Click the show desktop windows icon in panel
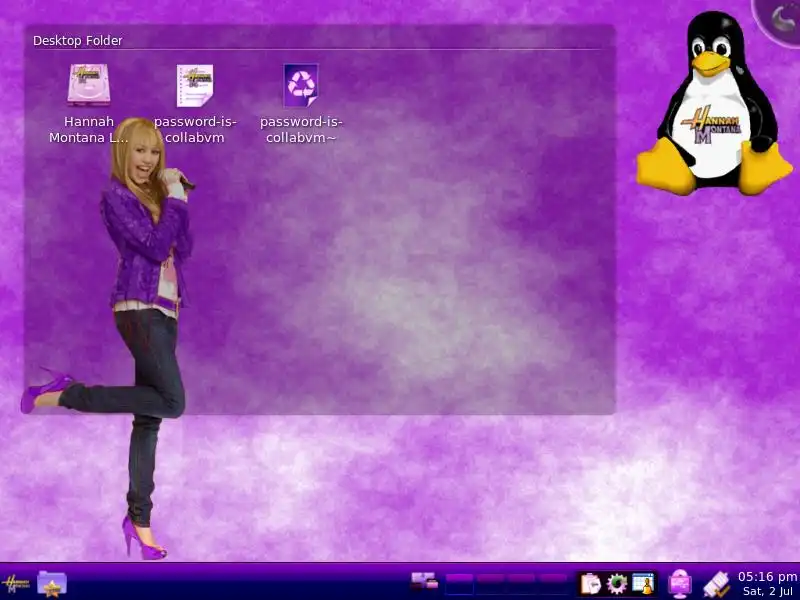800x600 pixels. 424,582
